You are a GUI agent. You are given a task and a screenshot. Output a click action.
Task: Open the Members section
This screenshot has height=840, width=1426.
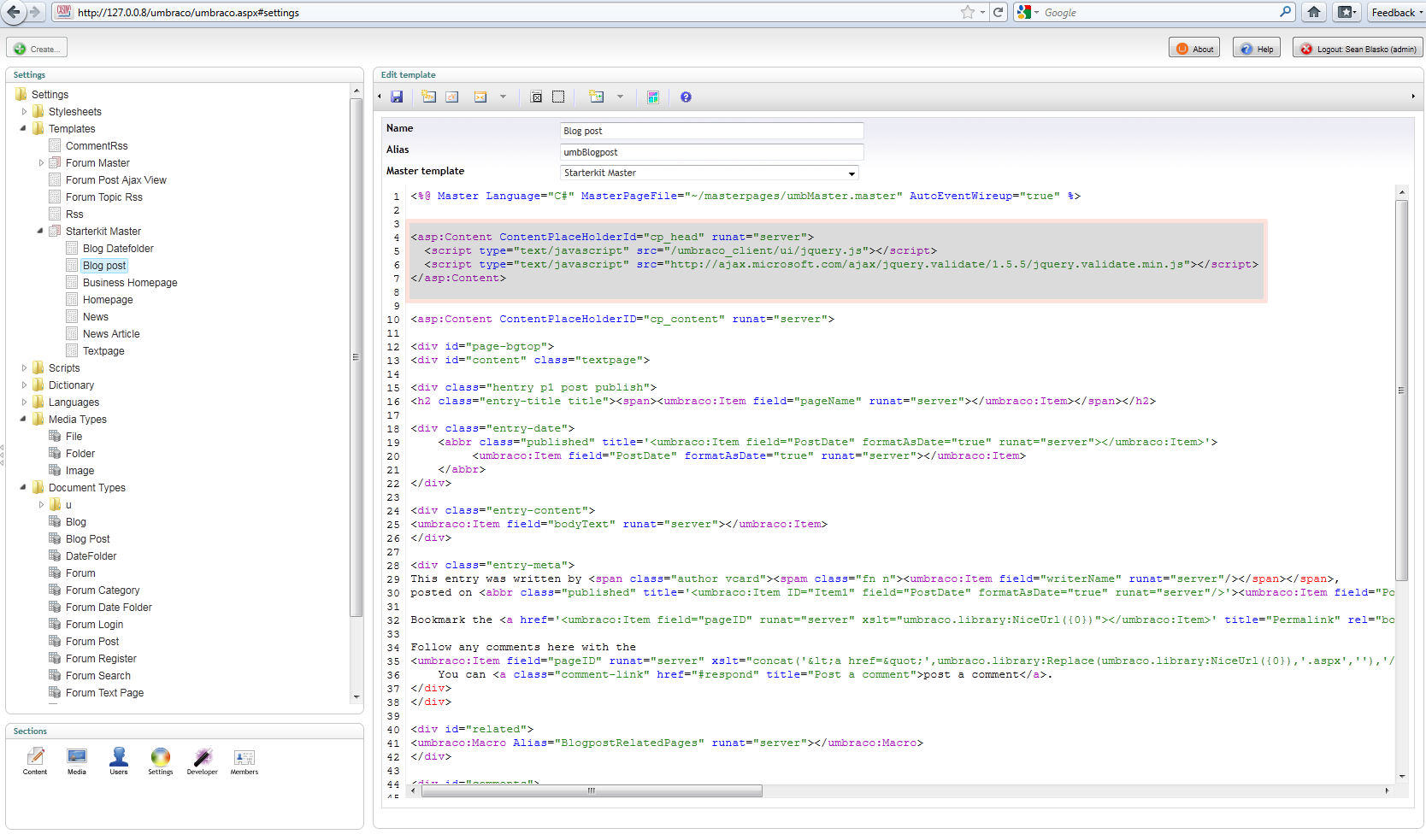click(245, 761)
